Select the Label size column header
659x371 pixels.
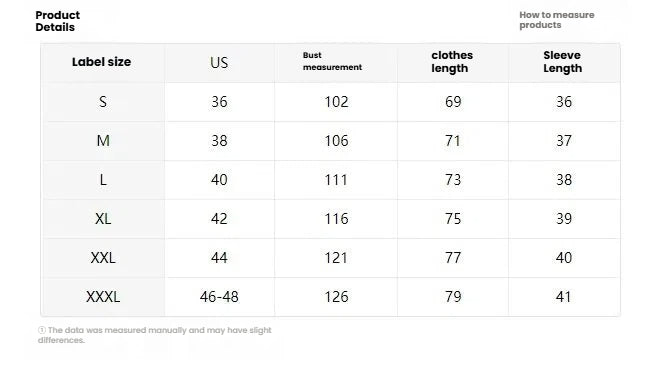[x=101, y=62]
